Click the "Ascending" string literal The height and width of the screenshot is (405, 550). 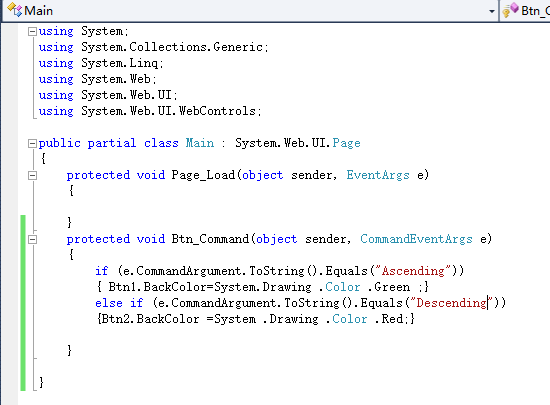pos(413,271)
